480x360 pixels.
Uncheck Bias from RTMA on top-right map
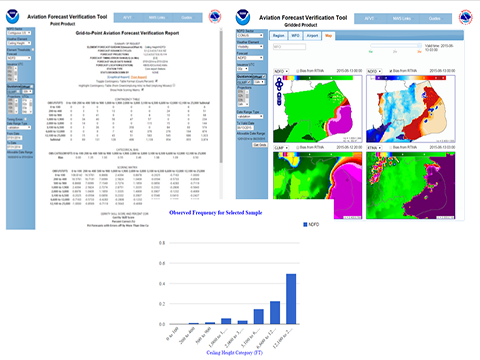(391, 71)
